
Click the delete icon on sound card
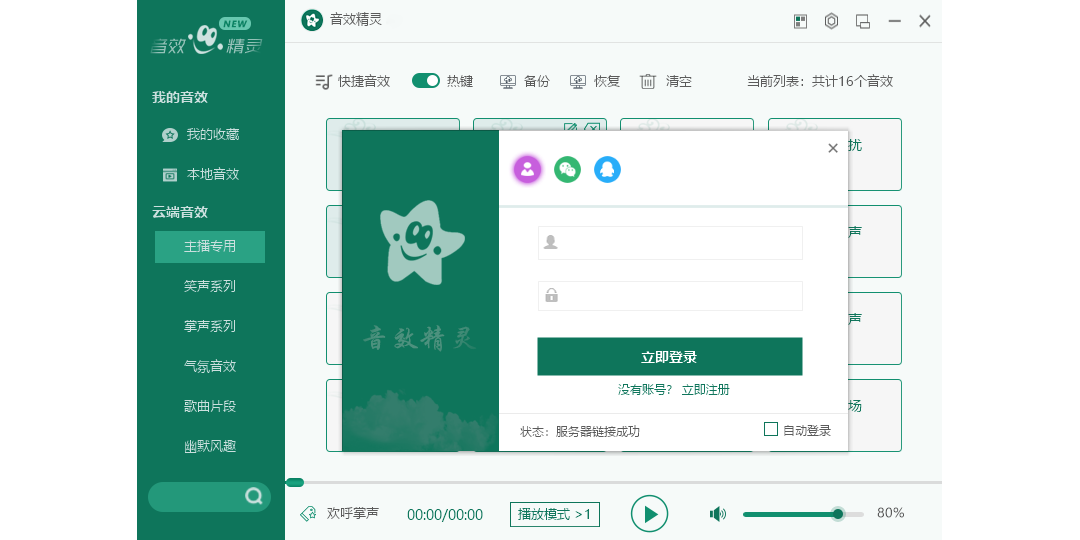coord(592,126)
